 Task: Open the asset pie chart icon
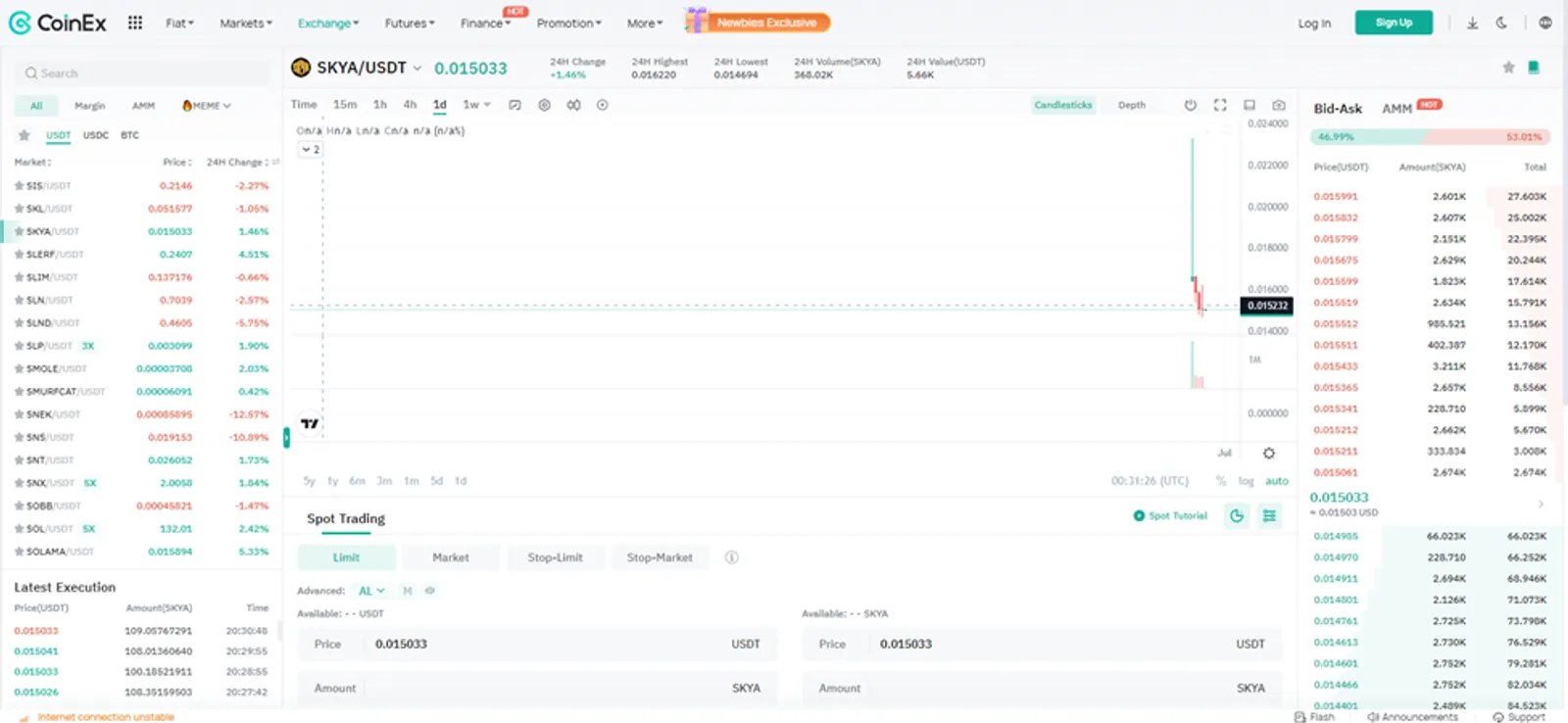1237,515
